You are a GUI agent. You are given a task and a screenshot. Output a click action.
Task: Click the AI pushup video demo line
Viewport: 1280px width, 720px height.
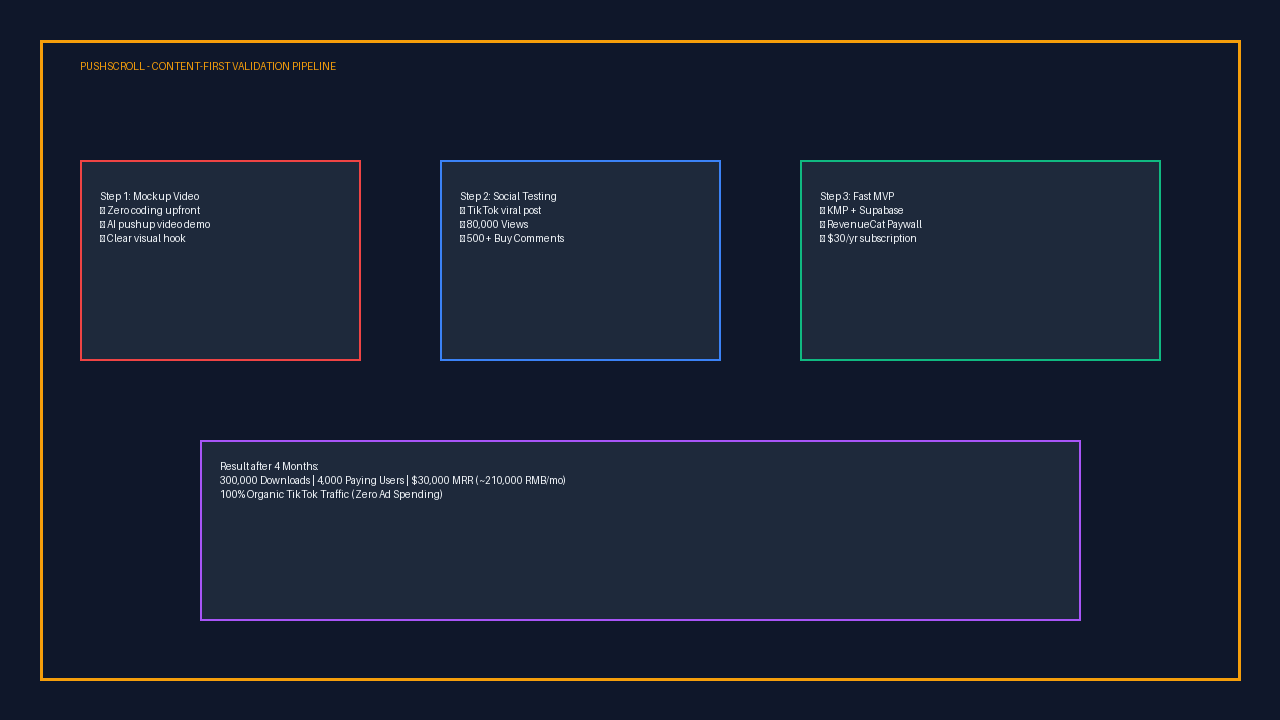click(155, 224)
